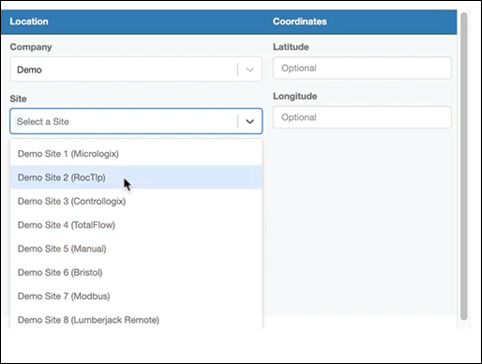Click the Coordinates header label
The height and width of the screenshot is (364, 482).
pos(300,21)
